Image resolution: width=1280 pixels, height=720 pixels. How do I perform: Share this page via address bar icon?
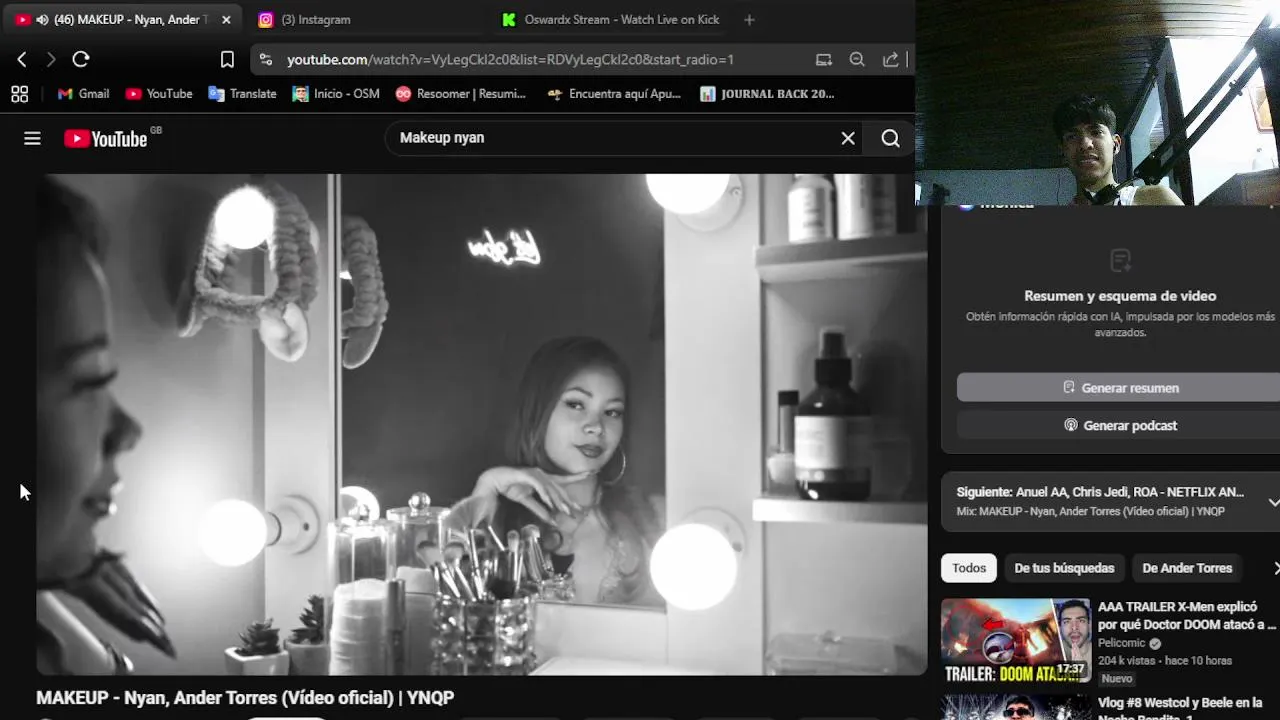[x=890, y=60]
